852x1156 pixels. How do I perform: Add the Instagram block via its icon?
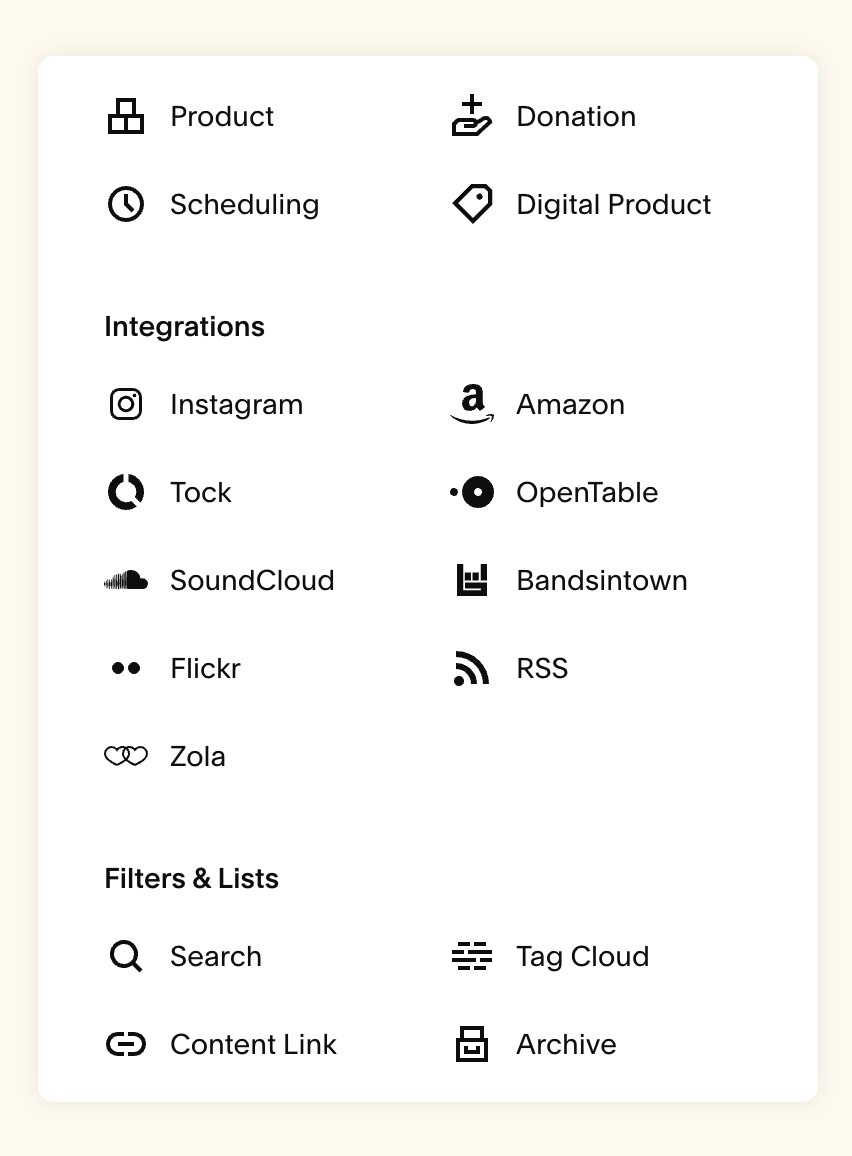pyautogui.click(x=126, y=404)
